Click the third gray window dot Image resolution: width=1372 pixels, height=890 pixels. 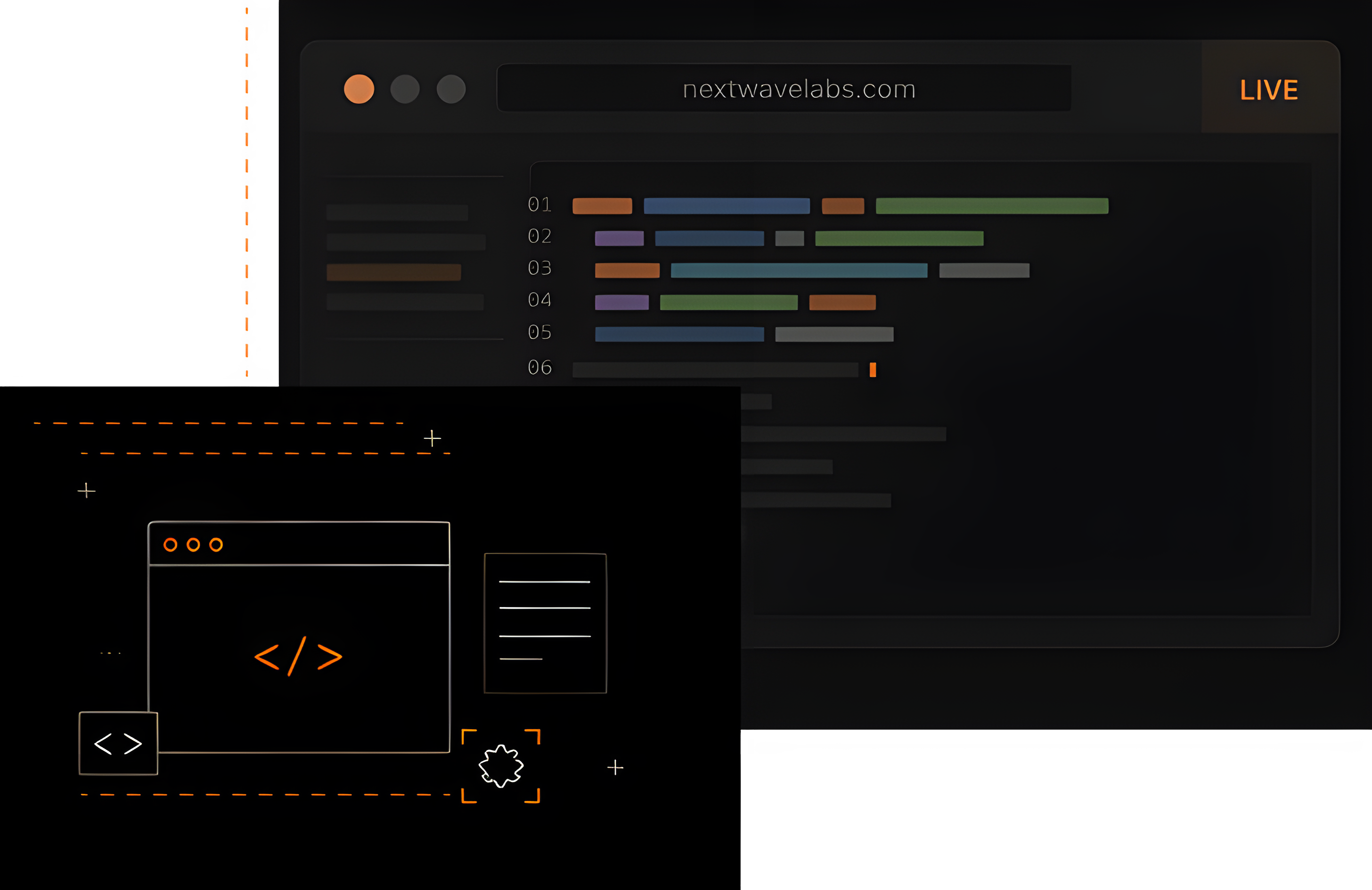point(451,89)
